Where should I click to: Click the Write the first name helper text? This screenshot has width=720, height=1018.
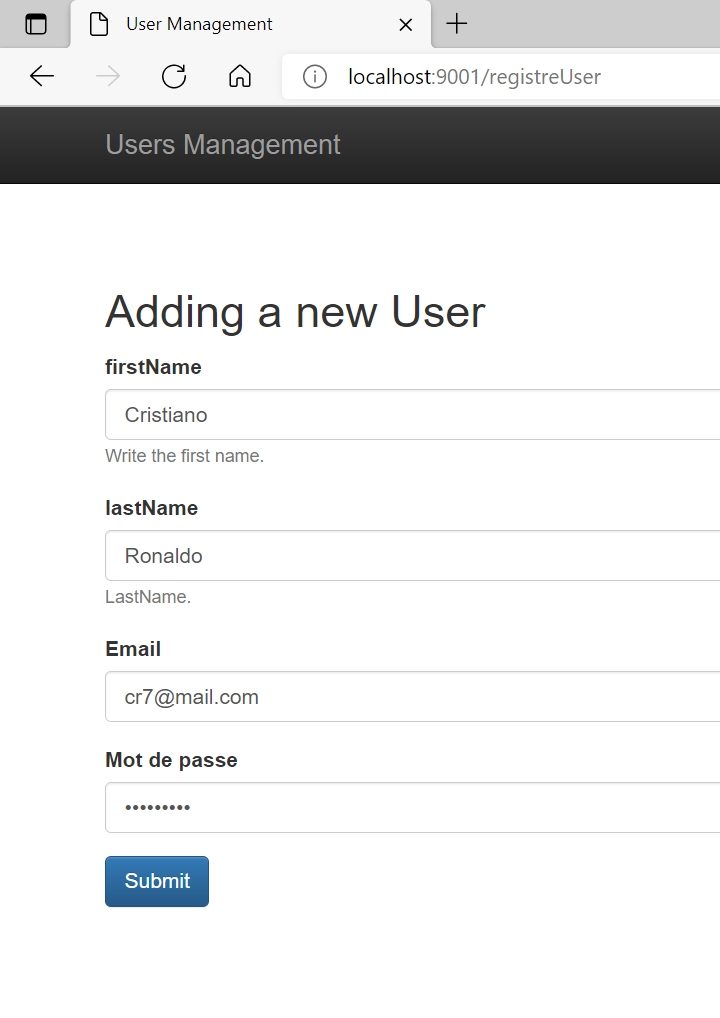point(184,455)
